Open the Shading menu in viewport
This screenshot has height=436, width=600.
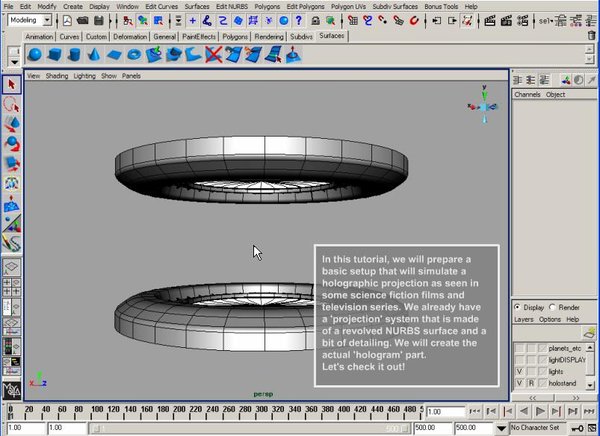[x=57, y=76]
